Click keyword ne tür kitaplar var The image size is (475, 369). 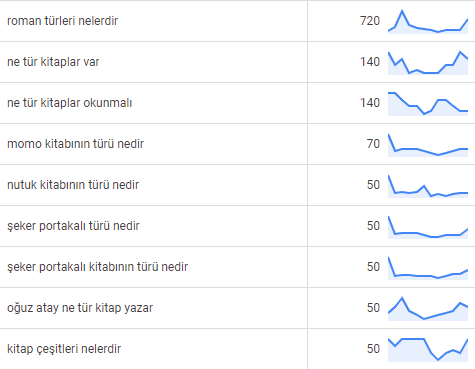pos(53,62)
